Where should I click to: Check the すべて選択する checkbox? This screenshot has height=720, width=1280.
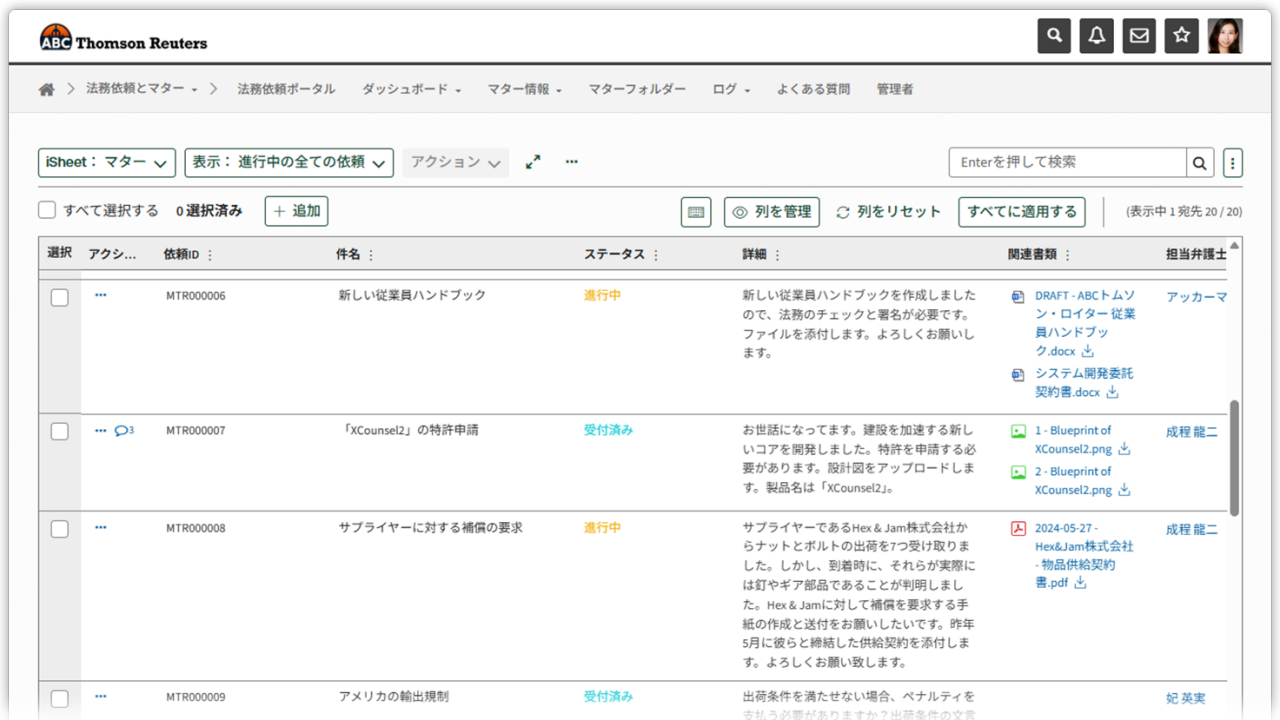coord(47,211)
